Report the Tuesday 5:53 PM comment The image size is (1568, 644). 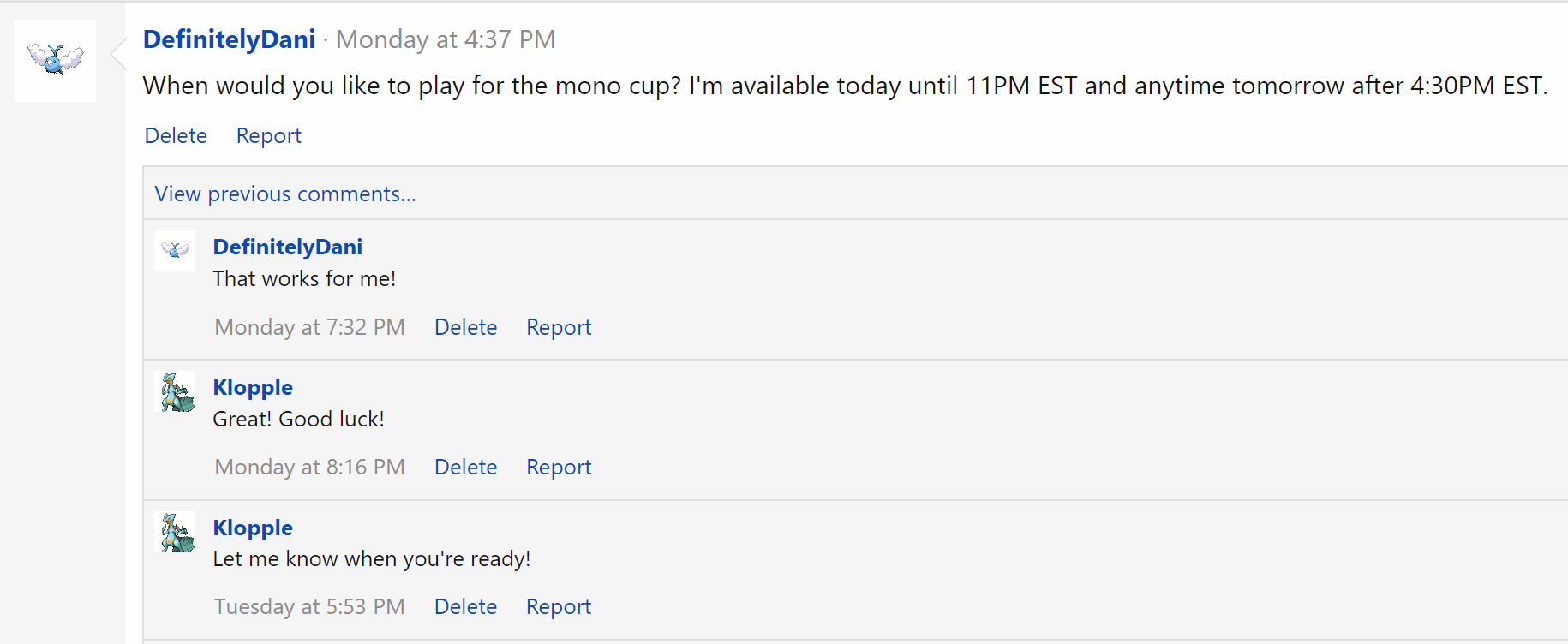[559, 606]
